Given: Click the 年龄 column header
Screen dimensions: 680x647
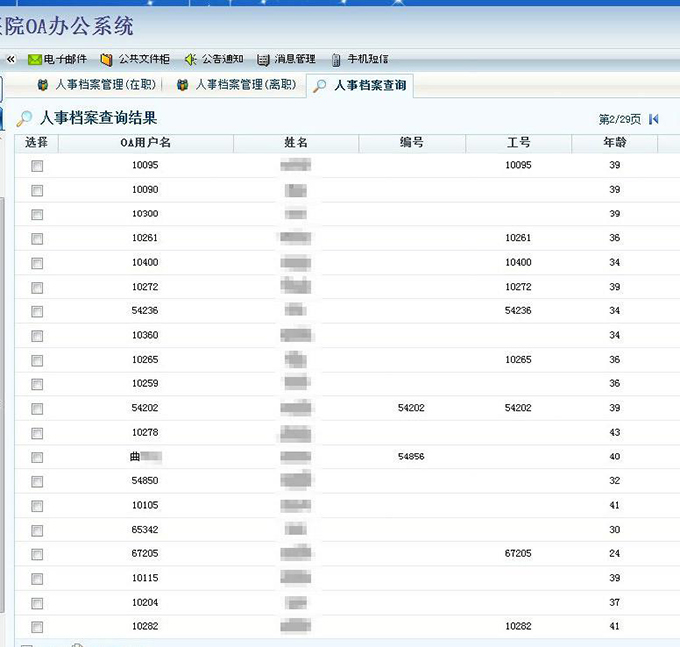Looking at the screenshot, I should point(615,143).
